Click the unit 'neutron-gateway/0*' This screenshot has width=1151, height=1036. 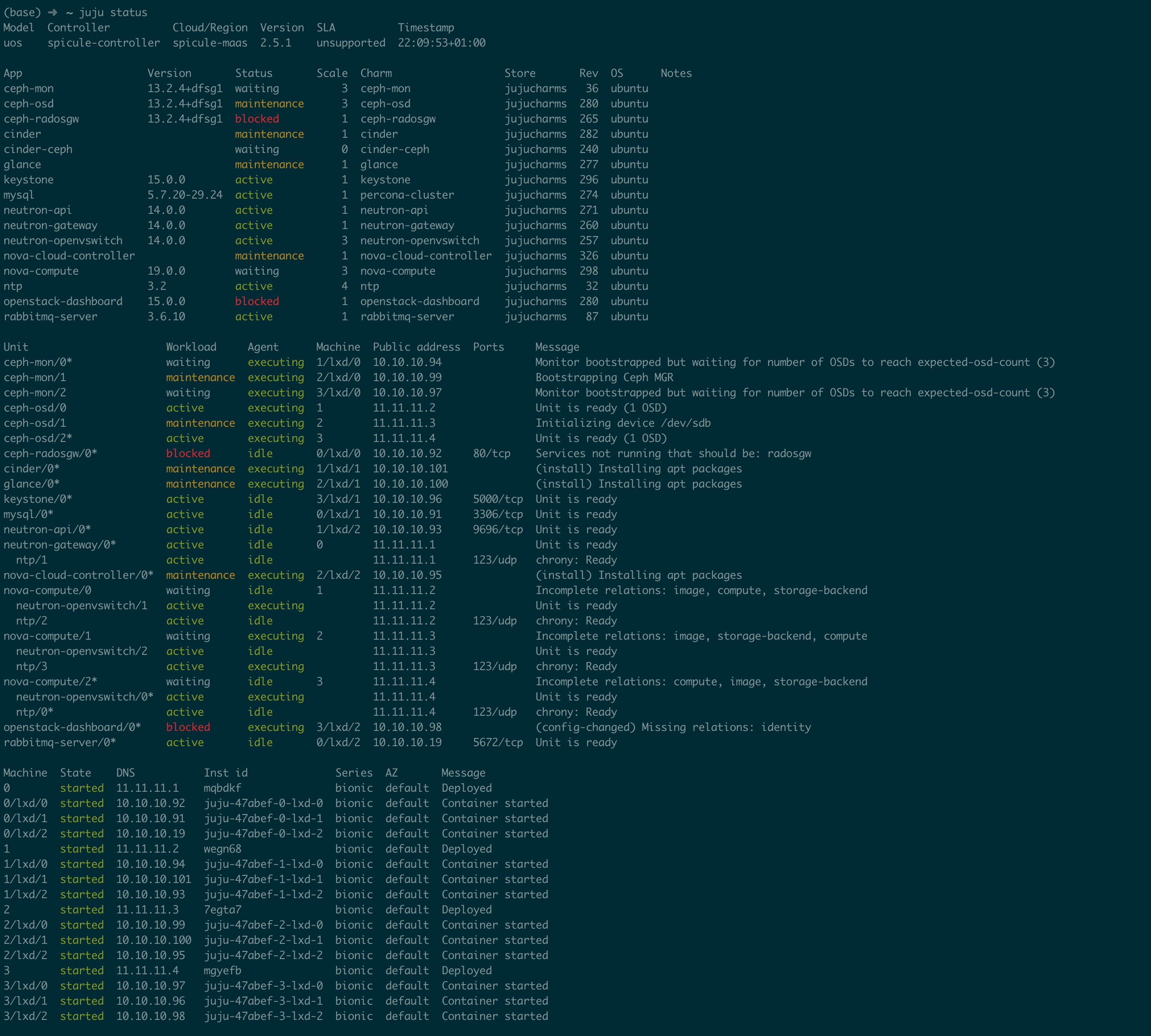point(60,545)
